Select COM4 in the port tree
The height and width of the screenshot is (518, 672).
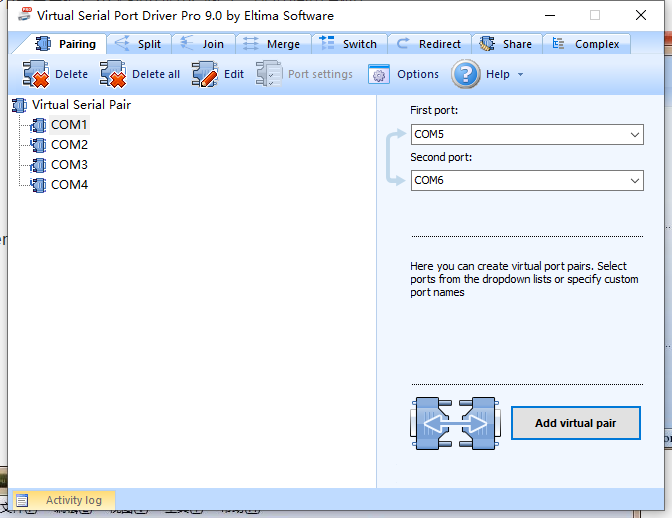tap(69, 185)
